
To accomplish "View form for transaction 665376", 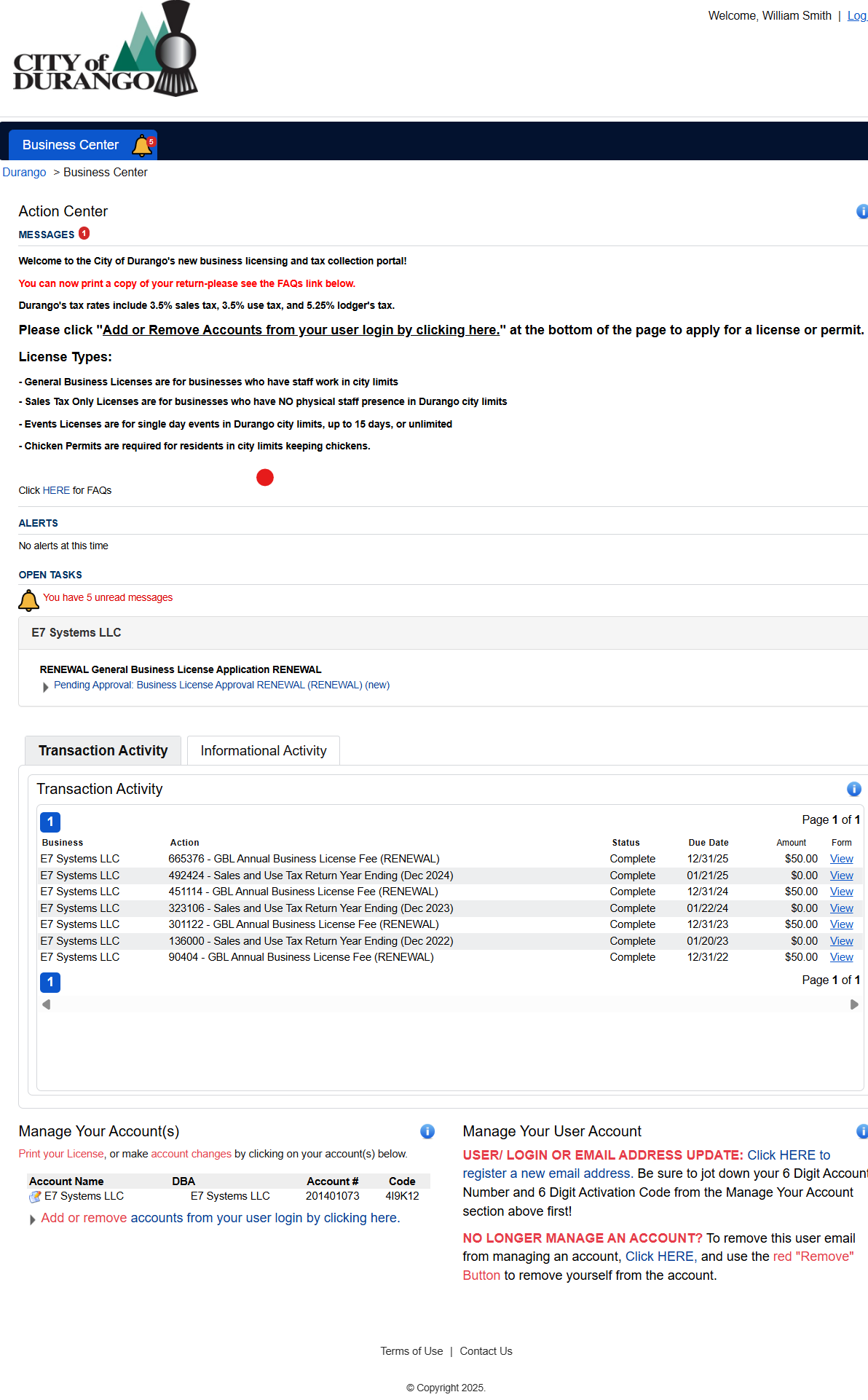I will tap(841, 859).
